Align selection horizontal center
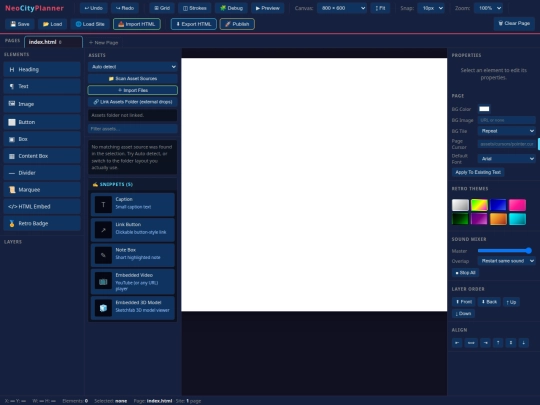Screen dimensions: 540x405 click(x=471, y=343)
